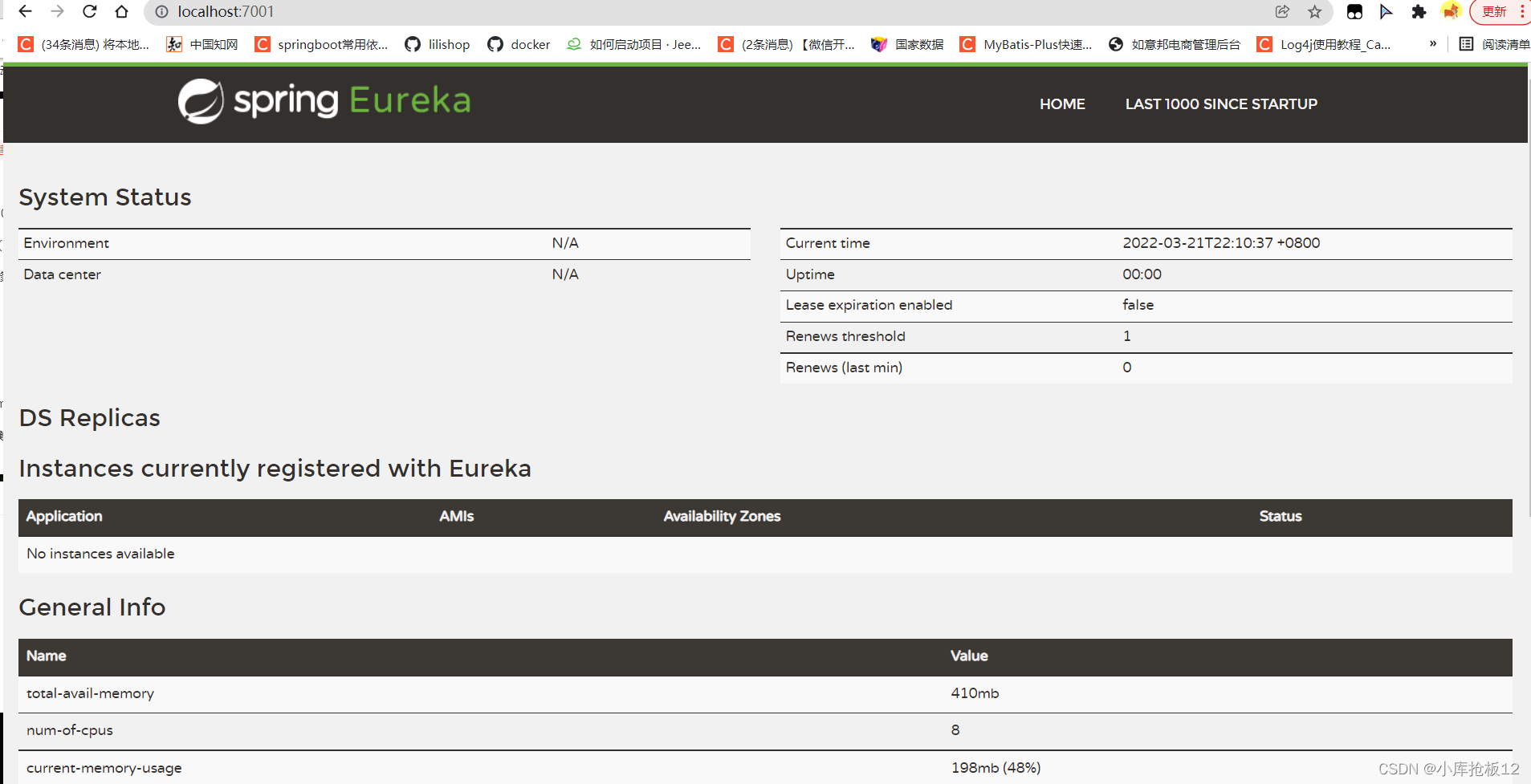Click the Renews (last min) label
The height and width of the screenshot is (784, 1531).
[x=844, y=368]
